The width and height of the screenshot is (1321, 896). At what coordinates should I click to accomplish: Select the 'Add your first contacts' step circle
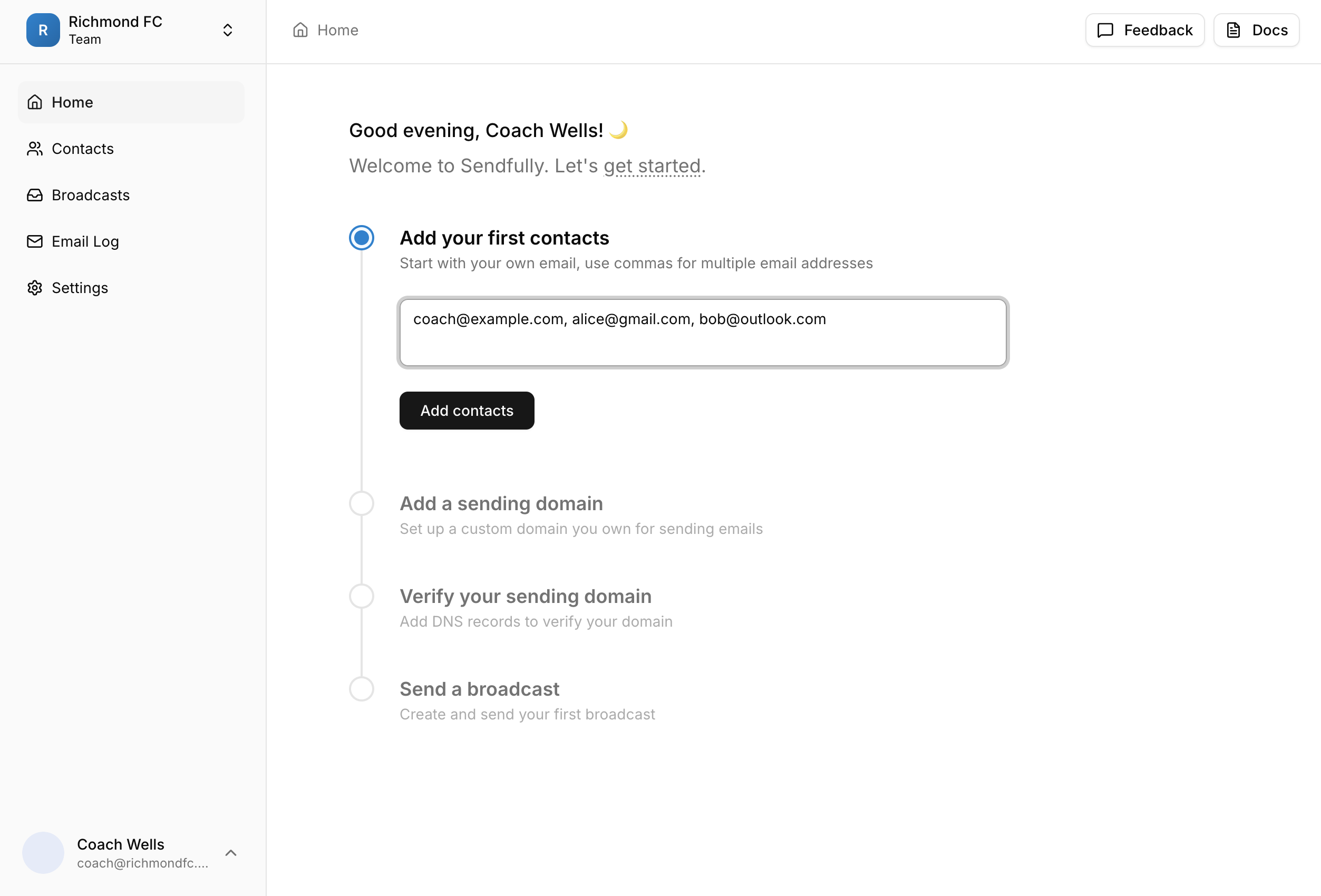tap(362, 238)
